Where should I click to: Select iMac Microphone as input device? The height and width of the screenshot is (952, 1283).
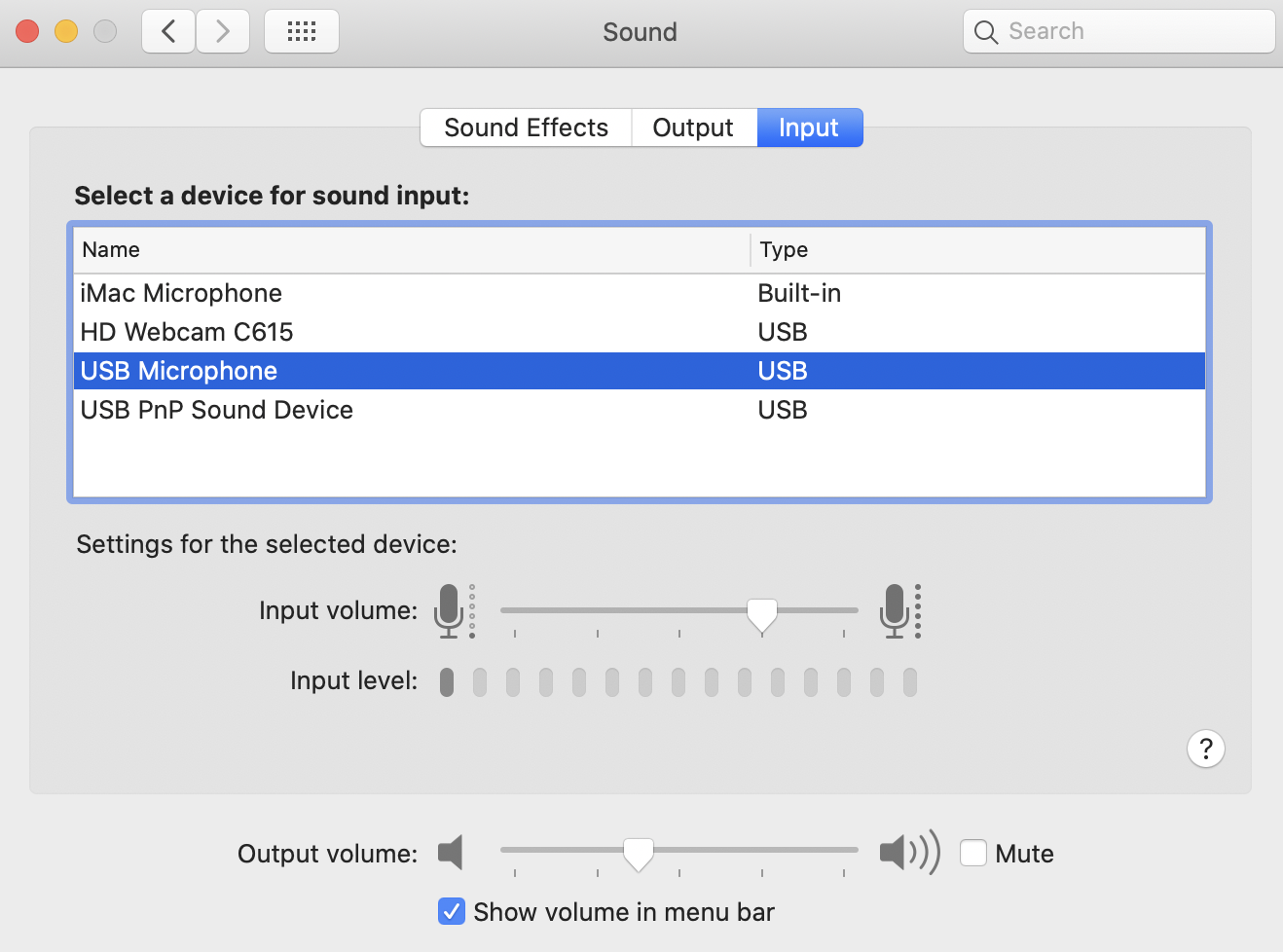181,293
